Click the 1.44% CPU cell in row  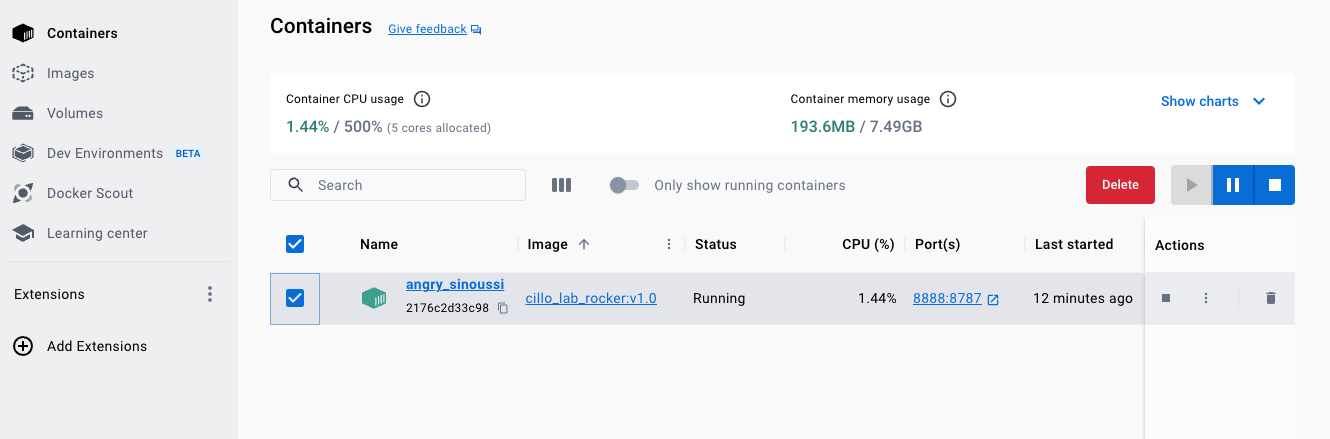click(877, 298)
